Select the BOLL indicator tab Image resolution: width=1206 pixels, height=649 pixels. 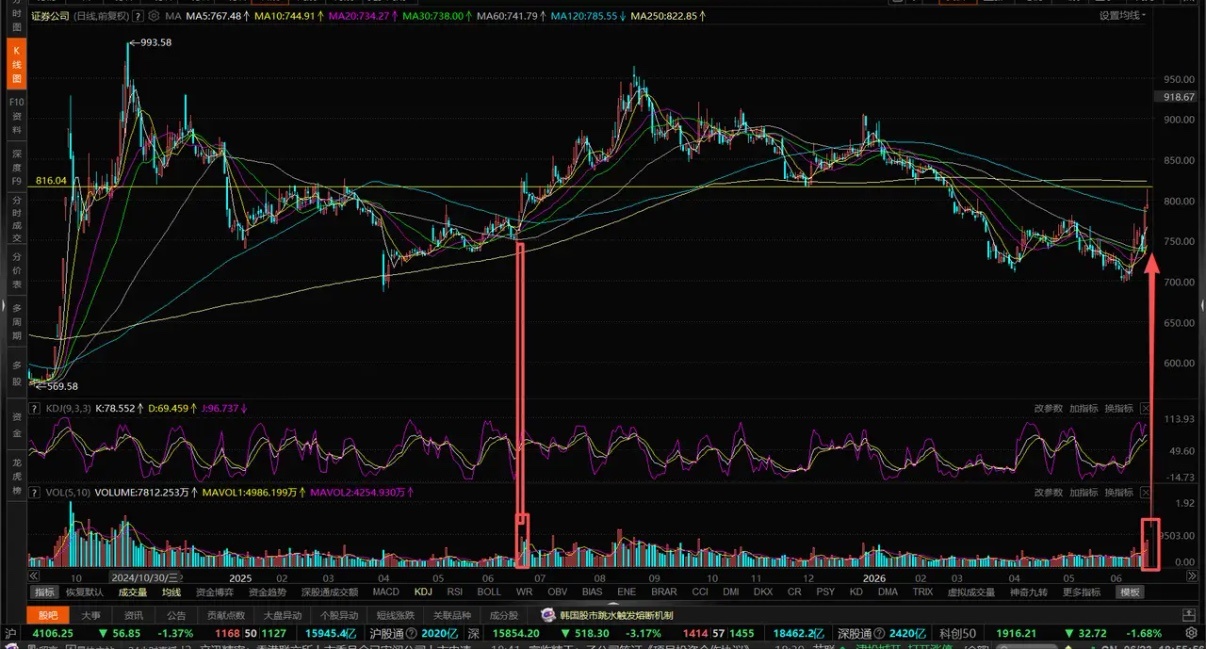(489, 592)
